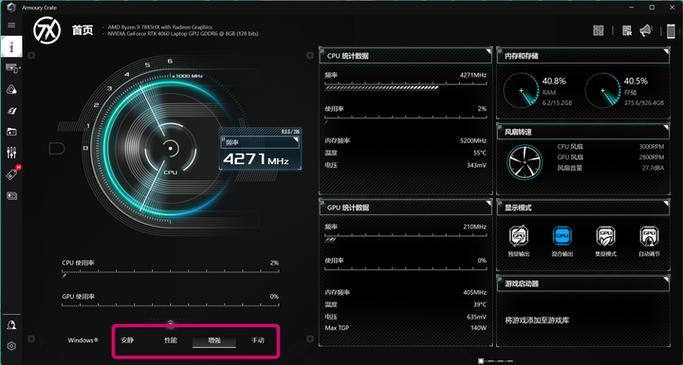The image size is (683, 365).
Task: Click the 375.6/926.4GB storage readout
Action: pyautogui.click(x=644, y=103)
